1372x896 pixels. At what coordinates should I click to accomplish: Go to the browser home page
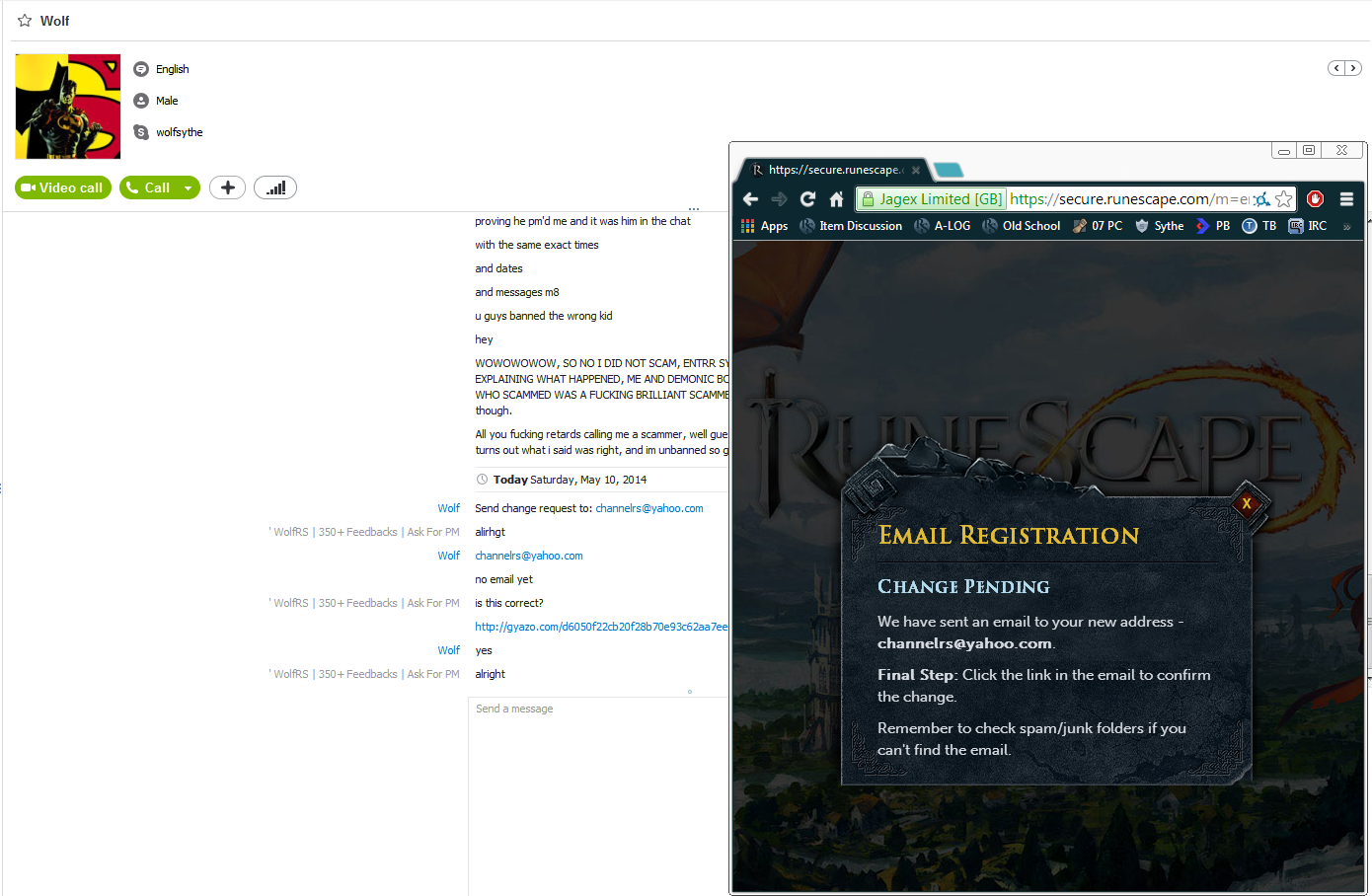(836, 199)
